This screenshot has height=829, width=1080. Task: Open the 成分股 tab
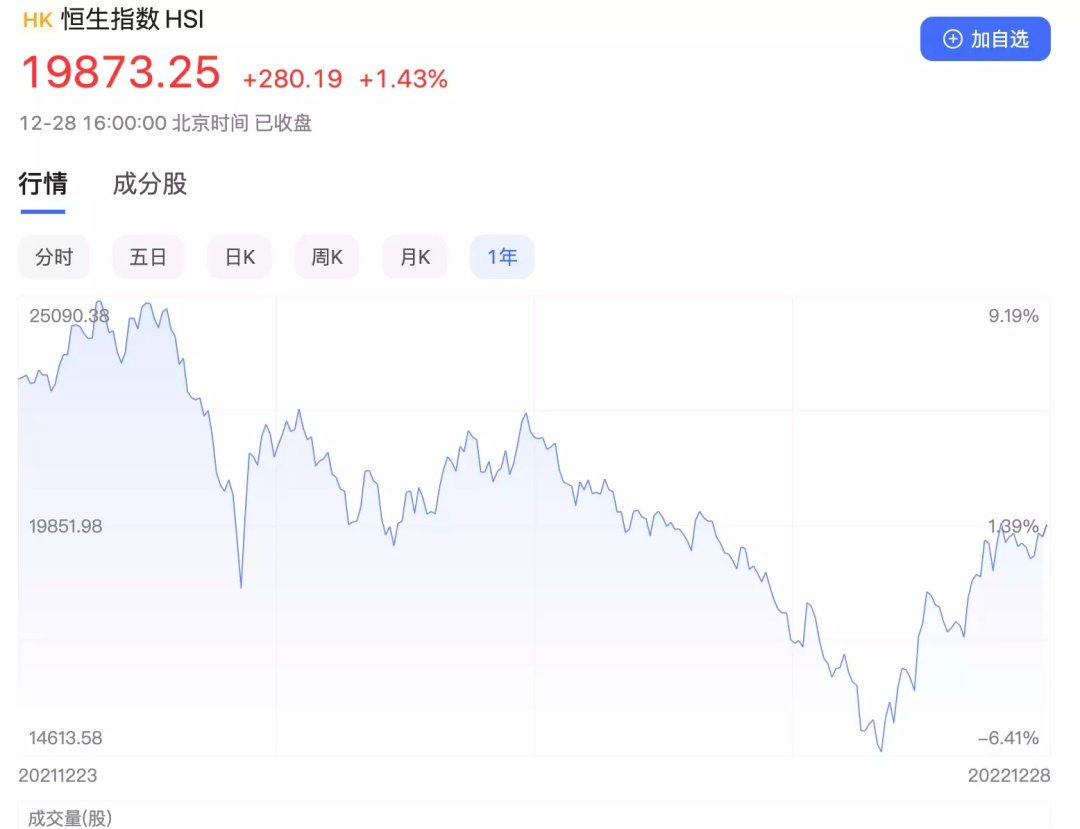coord(149,184)
